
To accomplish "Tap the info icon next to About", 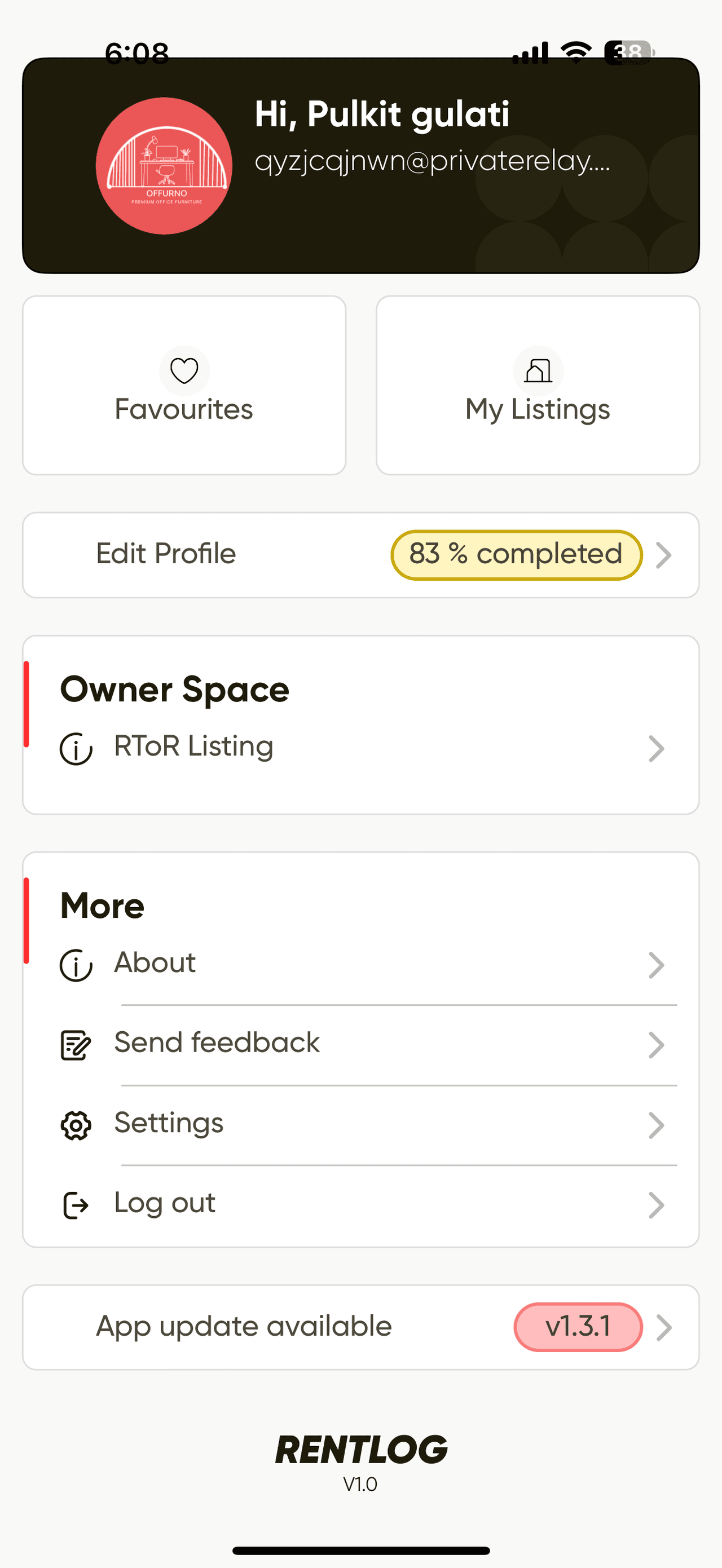I will tap(76, 965).
